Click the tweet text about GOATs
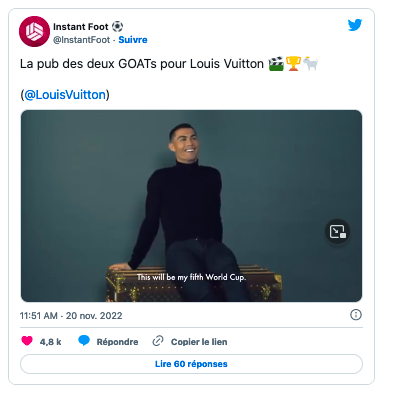The width and height of the screenshot is (393, 403). (x=169, y=64)
